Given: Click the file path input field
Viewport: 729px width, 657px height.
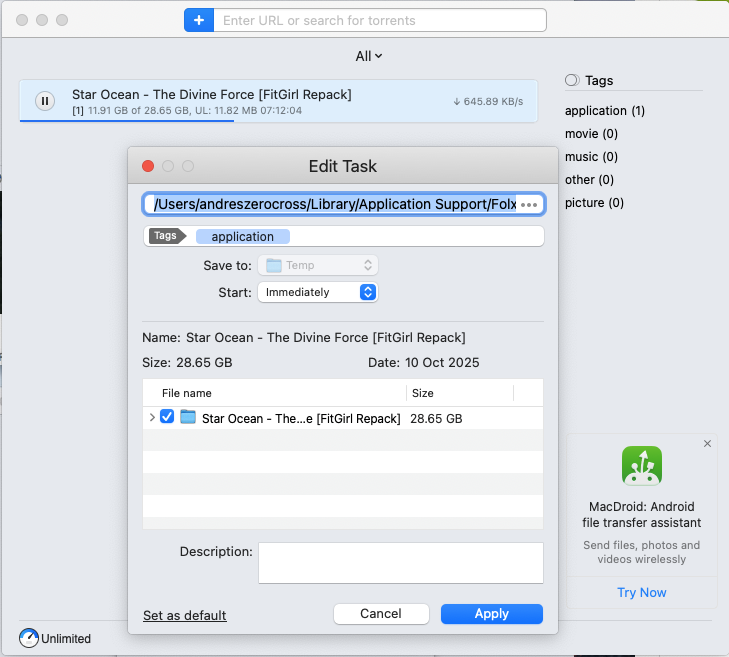Looking at the screenshot, I should tap(344, 204).
